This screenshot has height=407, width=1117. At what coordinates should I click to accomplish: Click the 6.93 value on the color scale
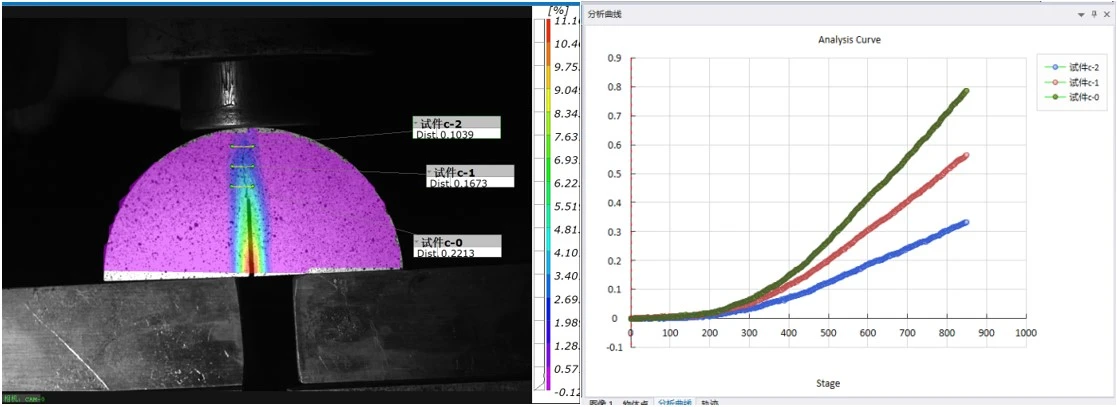click(x=566, y=160)
